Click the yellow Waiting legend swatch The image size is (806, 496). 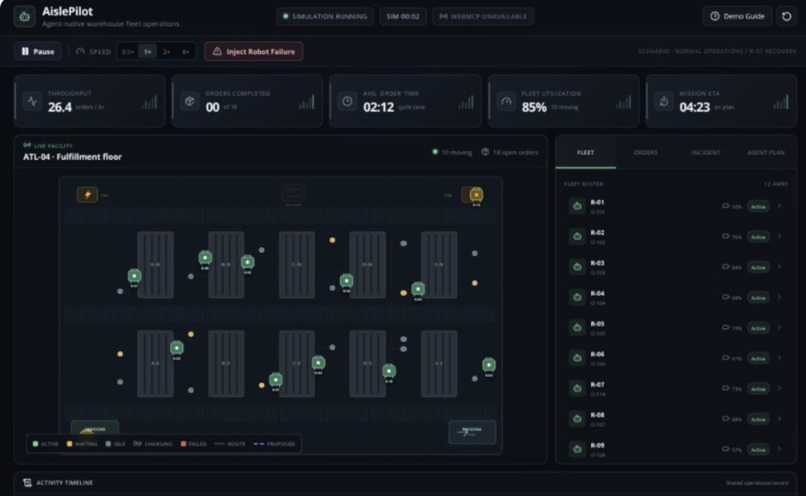click(x=69, y=444)
